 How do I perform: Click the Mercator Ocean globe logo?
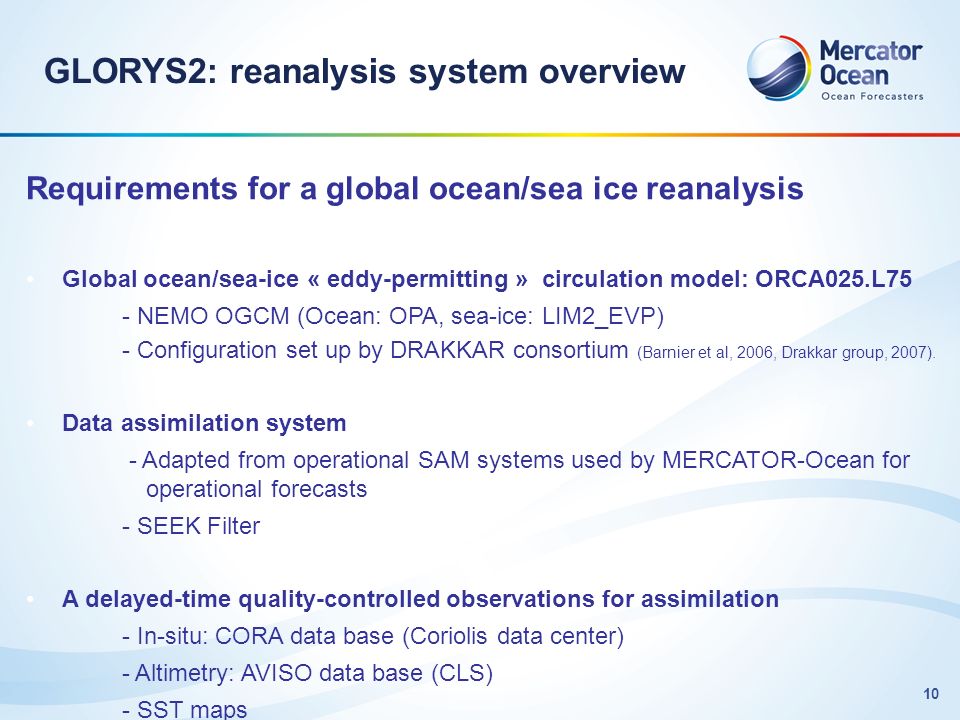pos(779,68)
